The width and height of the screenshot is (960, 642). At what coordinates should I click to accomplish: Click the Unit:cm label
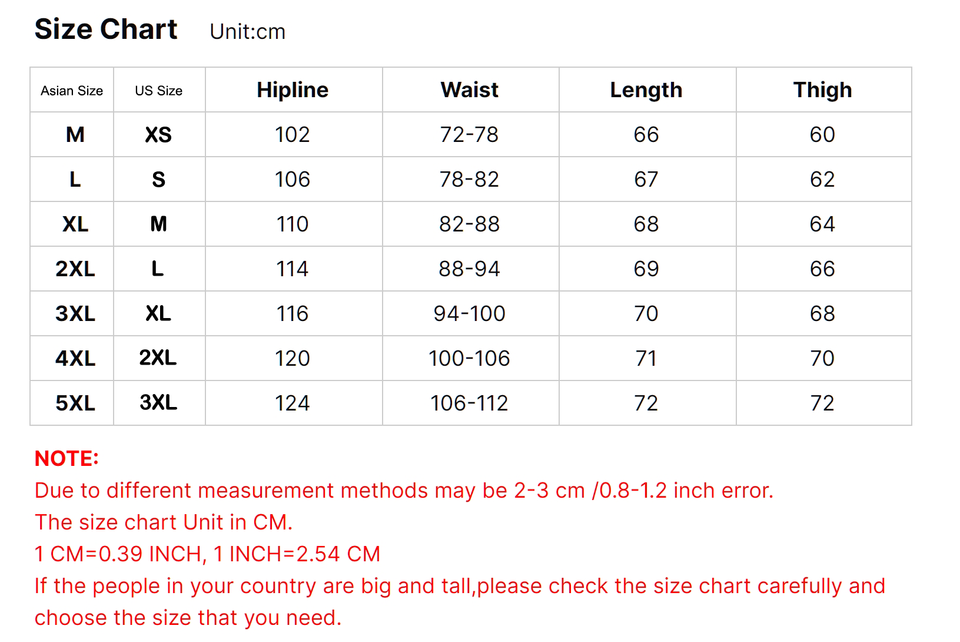click(x=247, y=32)
